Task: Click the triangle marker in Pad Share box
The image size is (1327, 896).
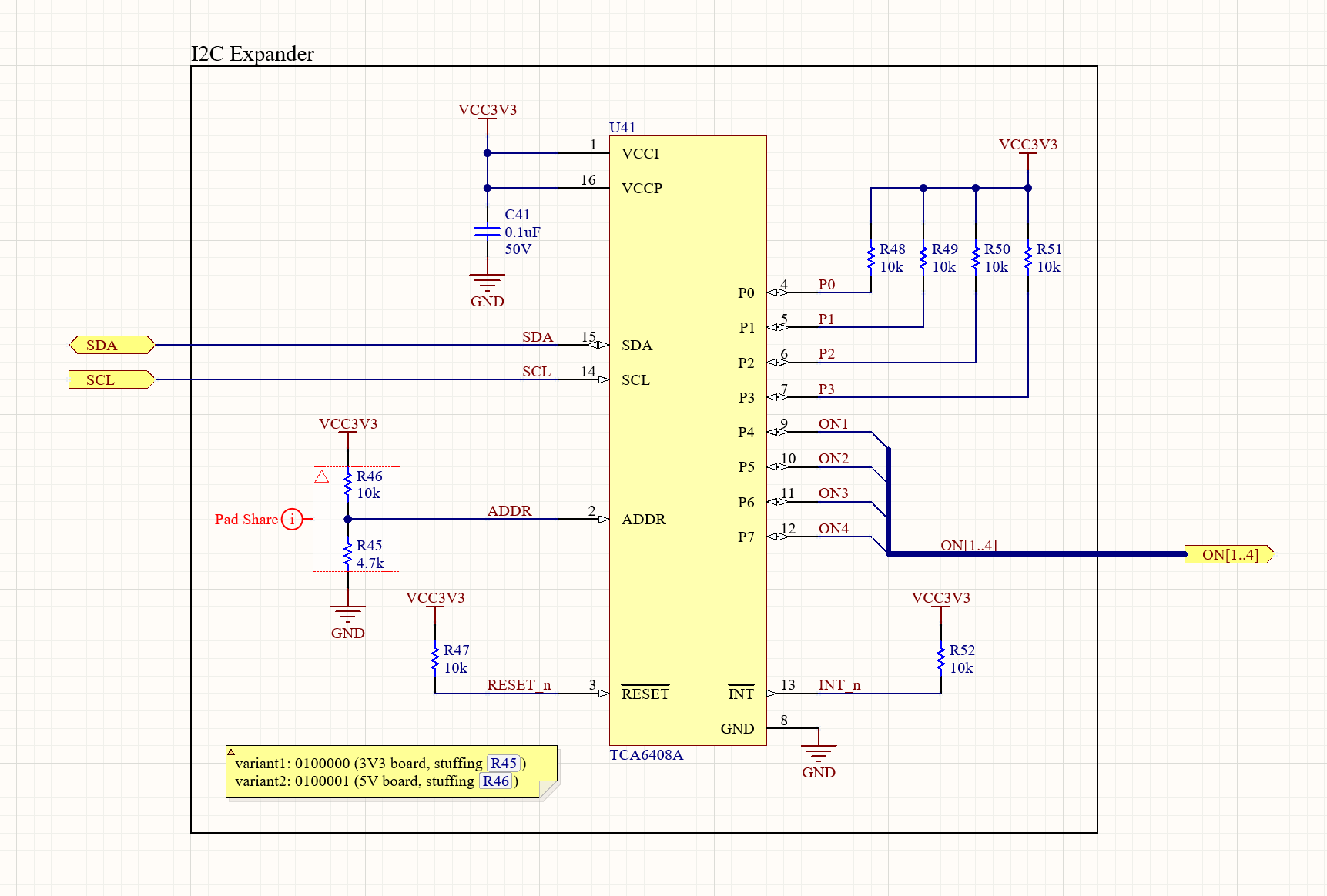Action: point(322,477)
